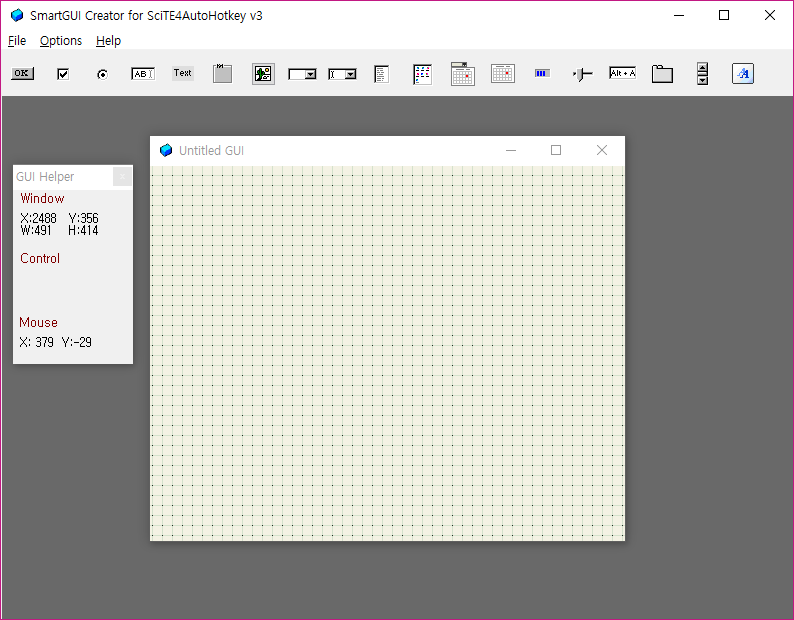Click the mouse Y:-29 coordinate readout
The height and width of the screenshot is (620, 794).
[76, 342]
